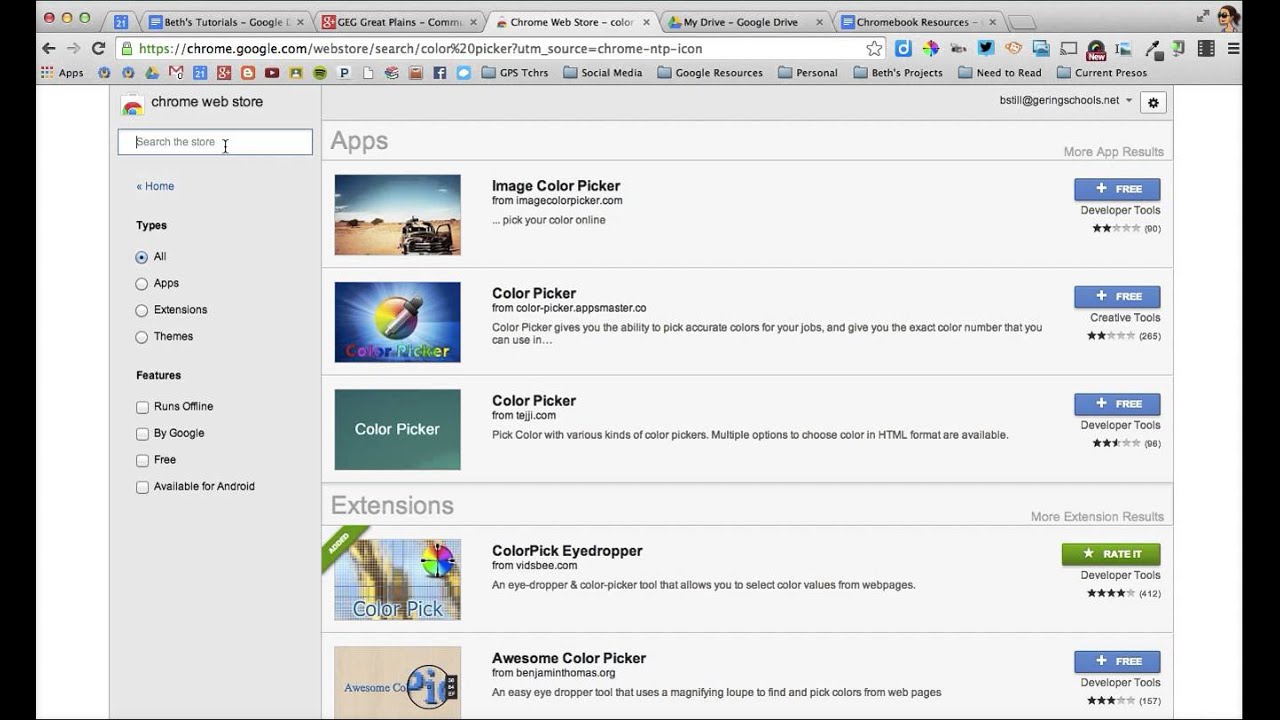The image size is (1280, 720).
Task: Open the Blogger bookmark icon
Action: pos(248,72)
